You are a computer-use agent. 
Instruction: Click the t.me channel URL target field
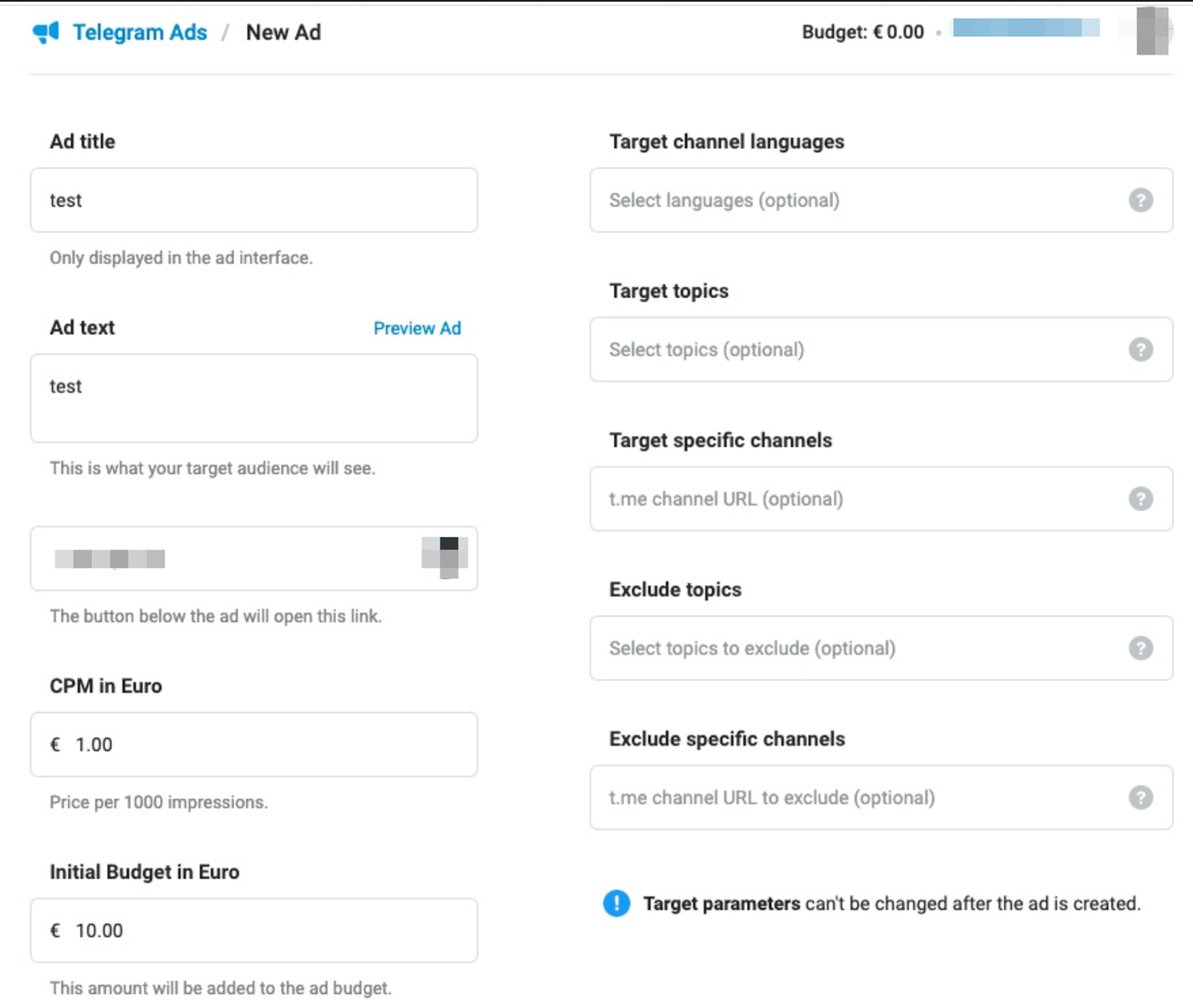859,499
